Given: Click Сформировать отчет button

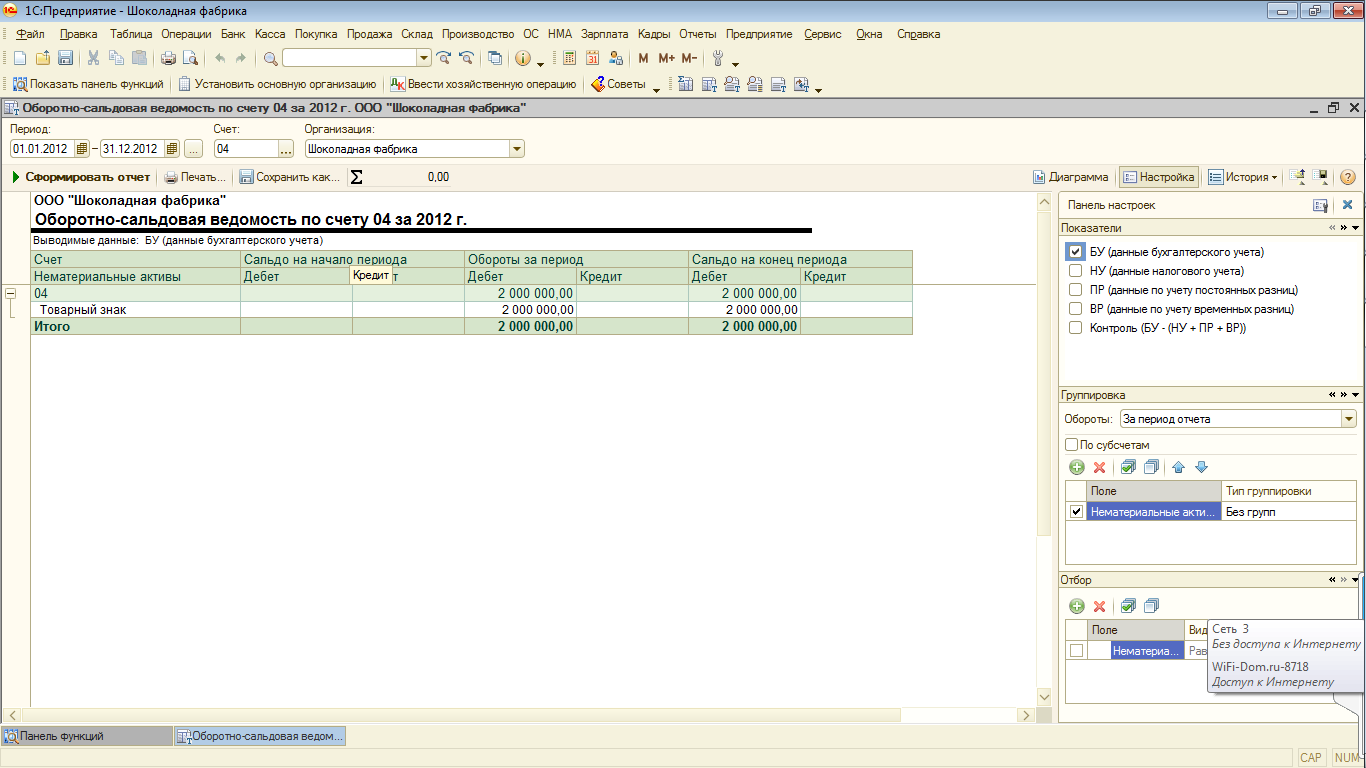Looking at the screenshot, I should coord(80,177).
